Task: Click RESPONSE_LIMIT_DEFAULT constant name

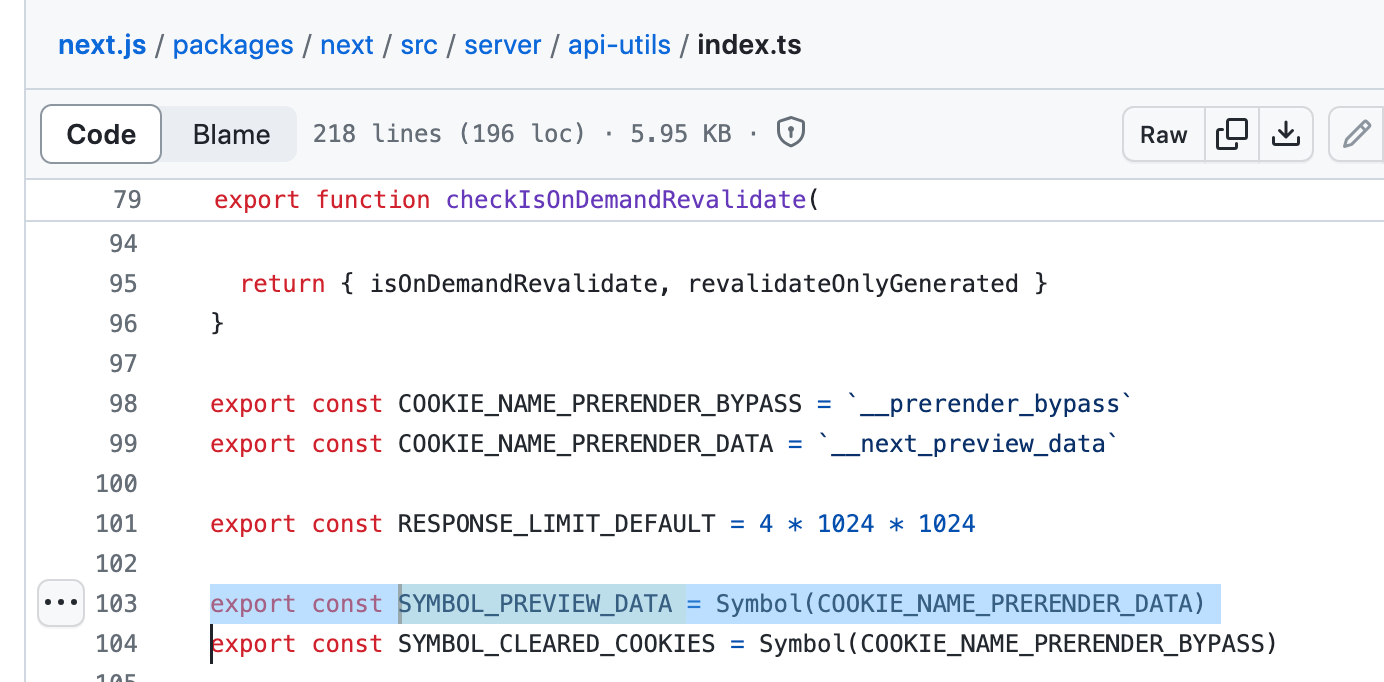Action: (557, 524)
